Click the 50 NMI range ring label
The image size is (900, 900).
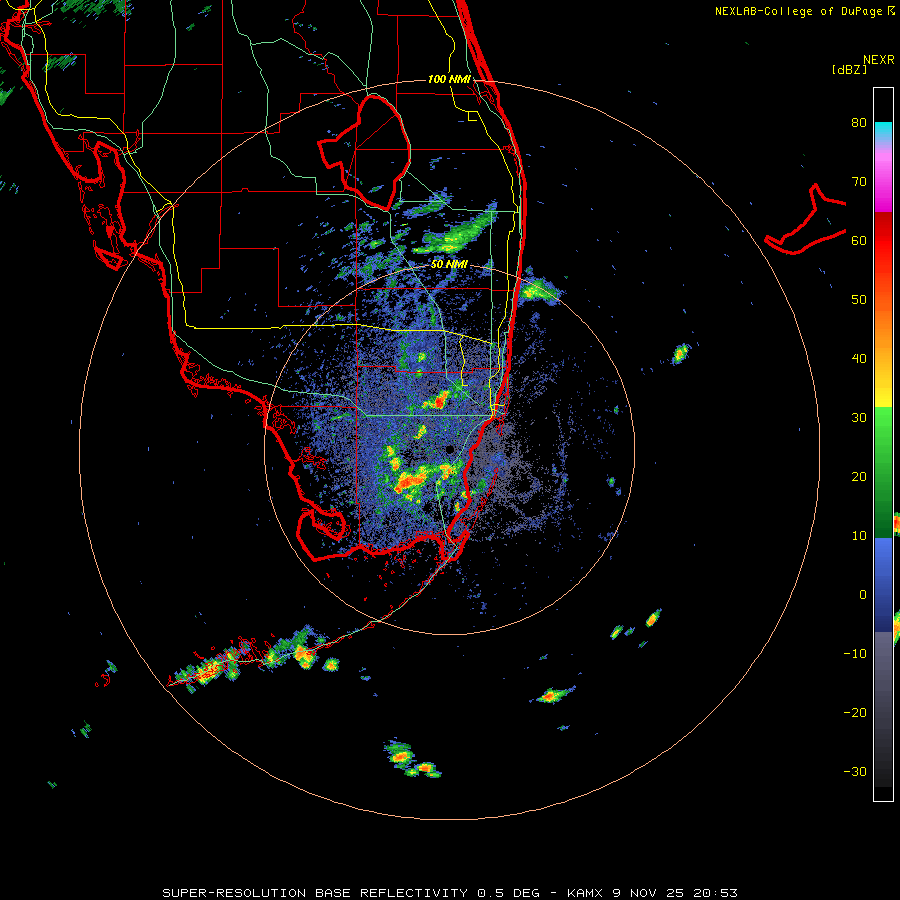(449, 265)
